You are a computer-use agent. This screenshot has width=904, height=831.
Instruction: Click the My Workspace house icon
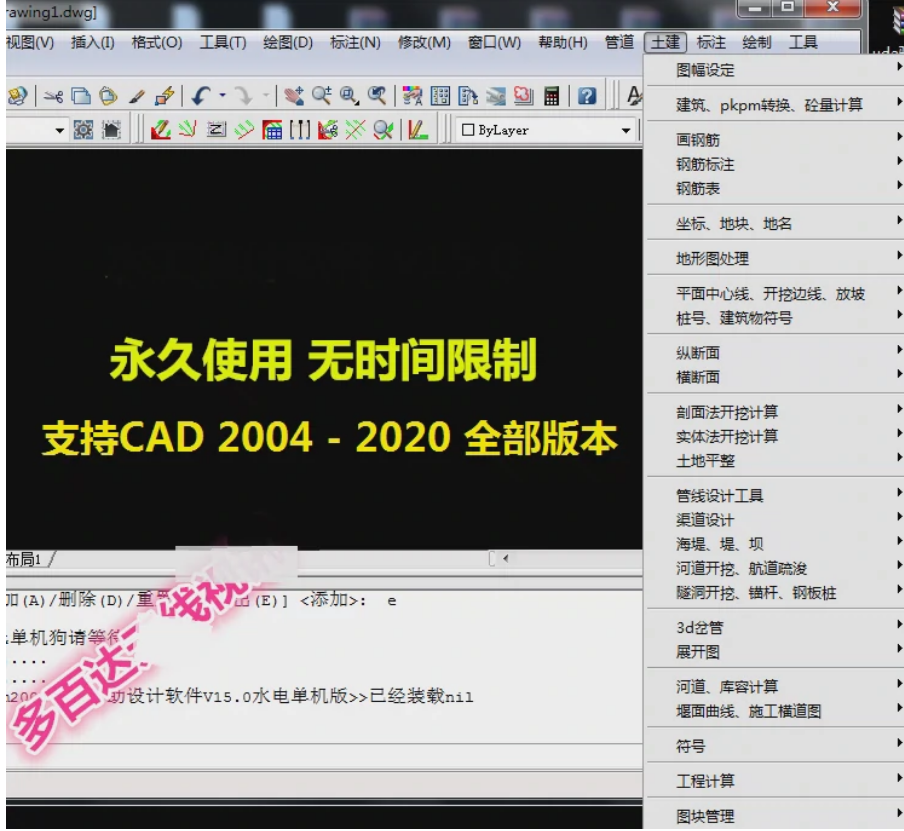click(111, 130)
